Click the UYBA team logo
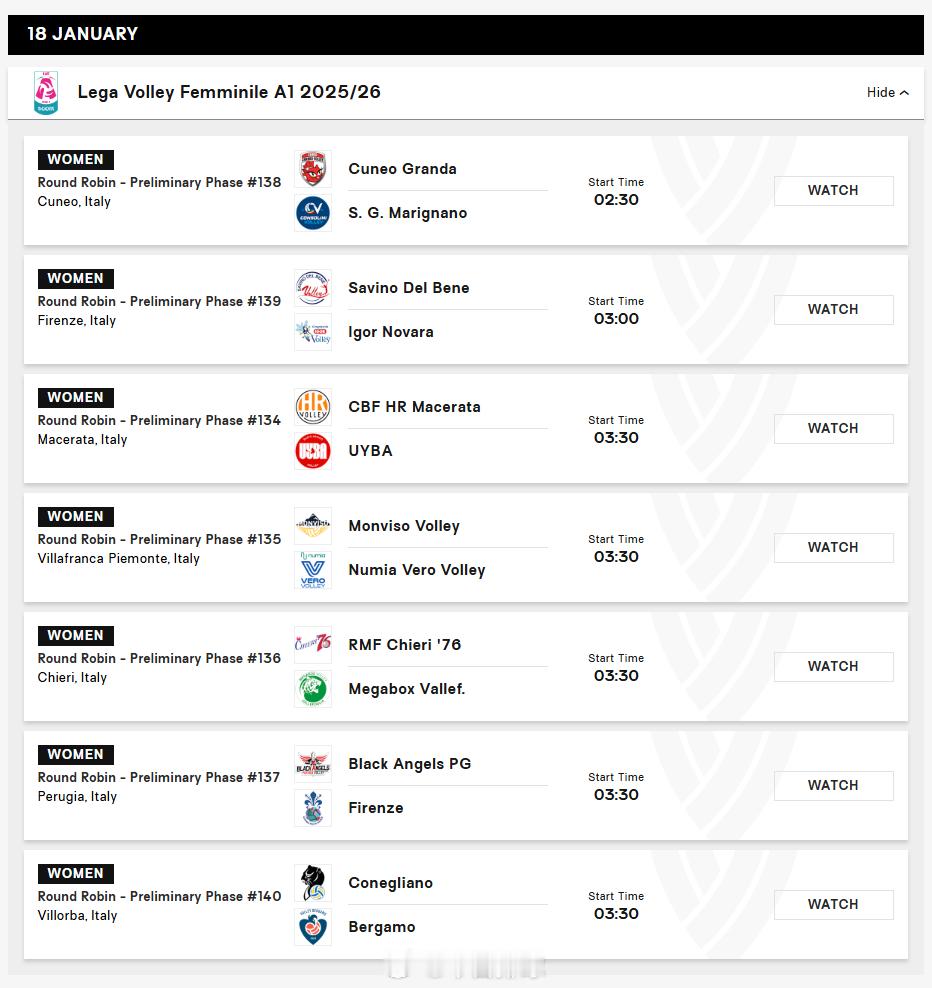 pyautogui.click(x=313, y=451)
